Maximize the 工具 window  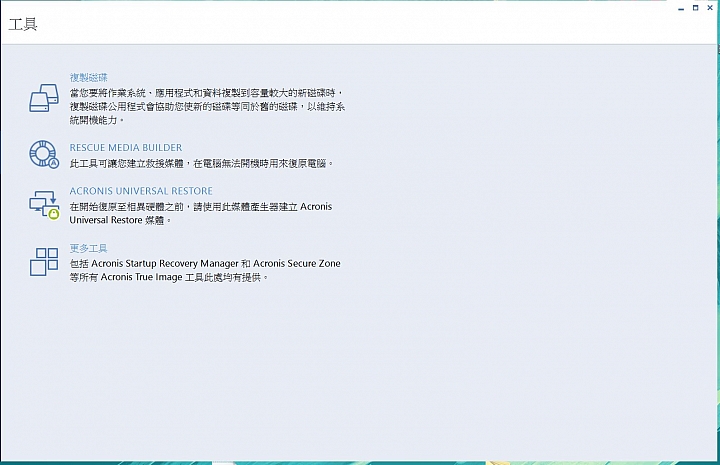695,8
